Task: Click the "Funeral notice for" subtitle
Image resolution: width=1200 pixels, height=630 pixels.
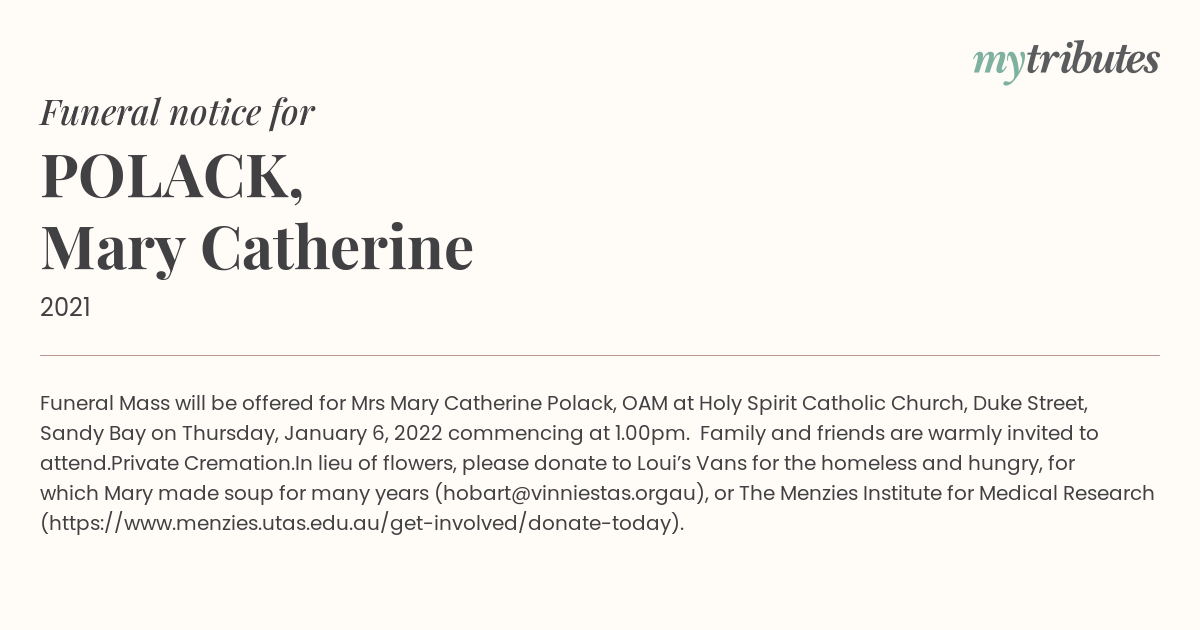Action: coord(177,112)
